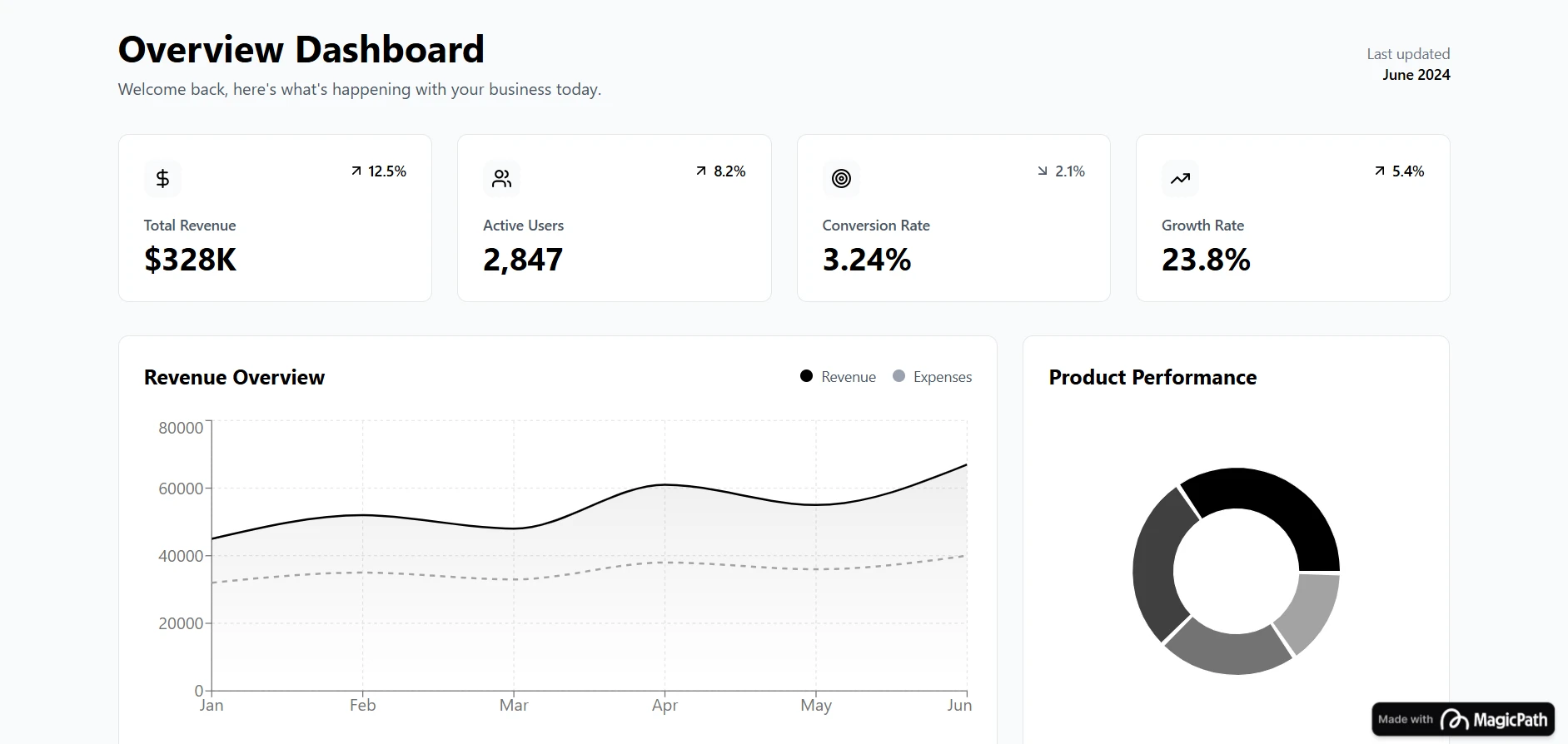Toggle the Expenses series in the chart legend

tap(932, 376)
